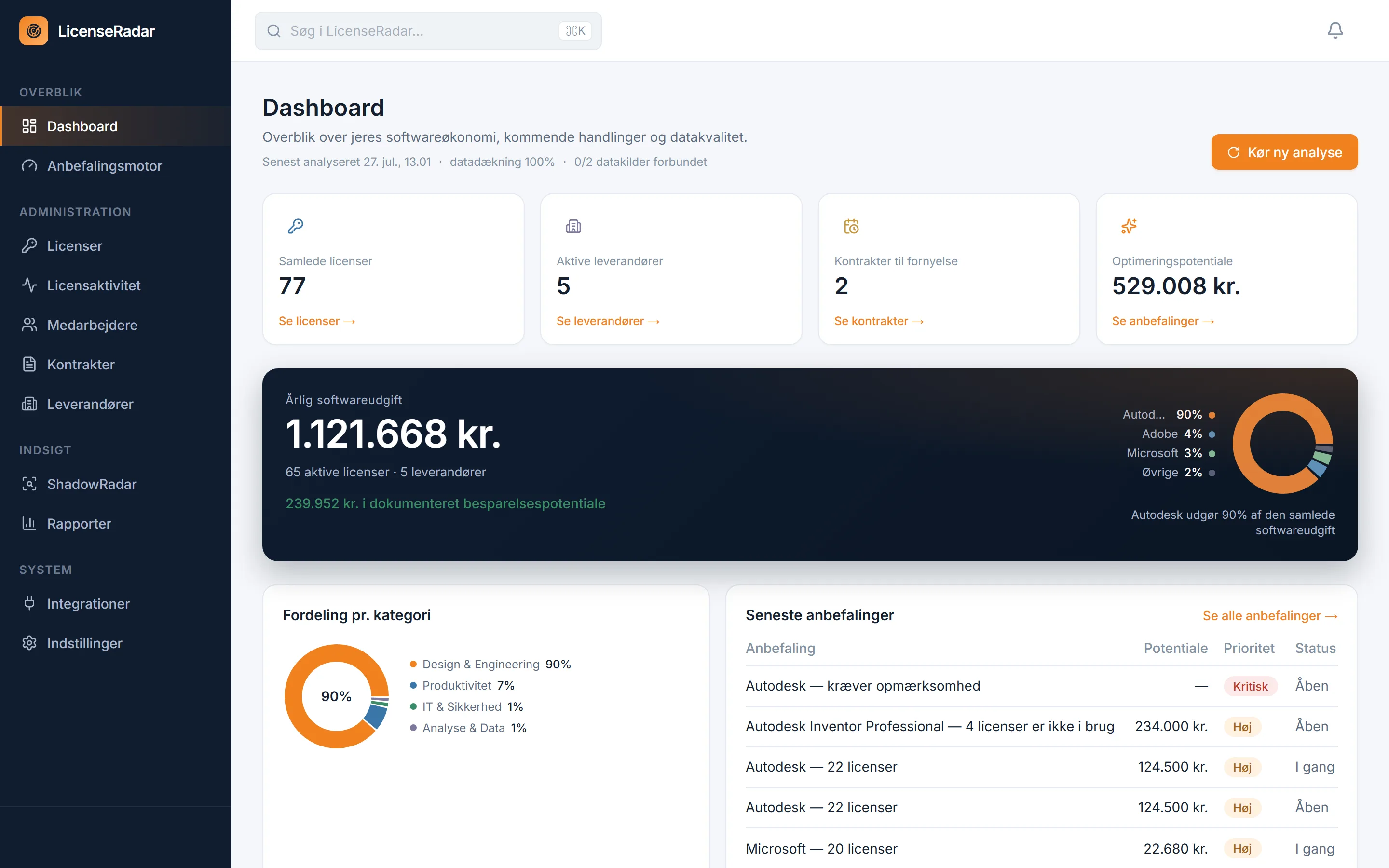
Task: Click the Høj badge for Microsoft row
Action: [x=1242, y=849]
